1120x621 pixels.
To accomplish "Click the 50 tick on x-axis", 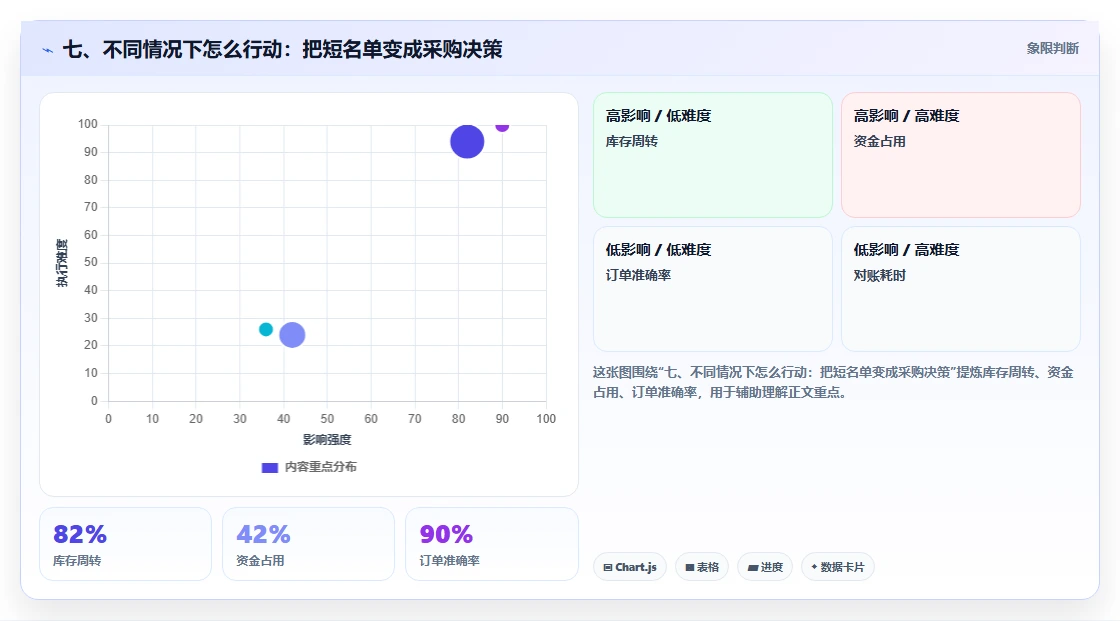I will pos(327,419).
